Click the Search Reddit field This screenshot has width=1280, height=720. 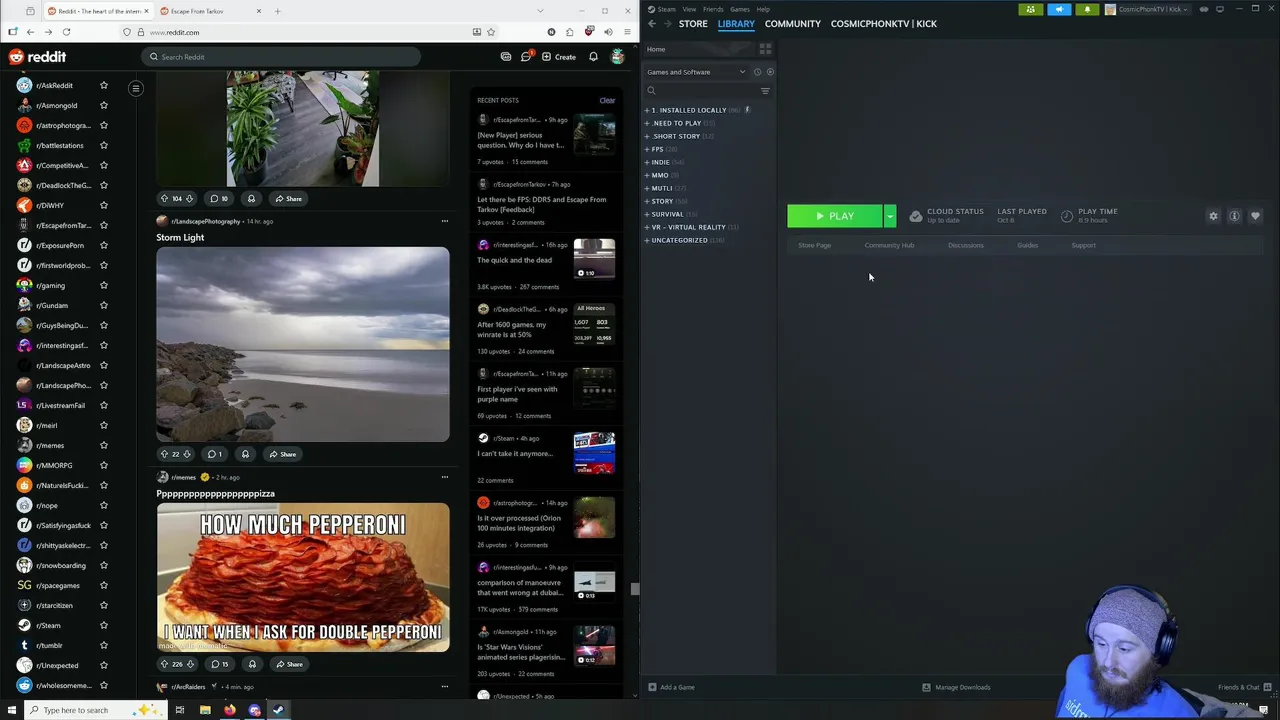(x=281, y=57)
